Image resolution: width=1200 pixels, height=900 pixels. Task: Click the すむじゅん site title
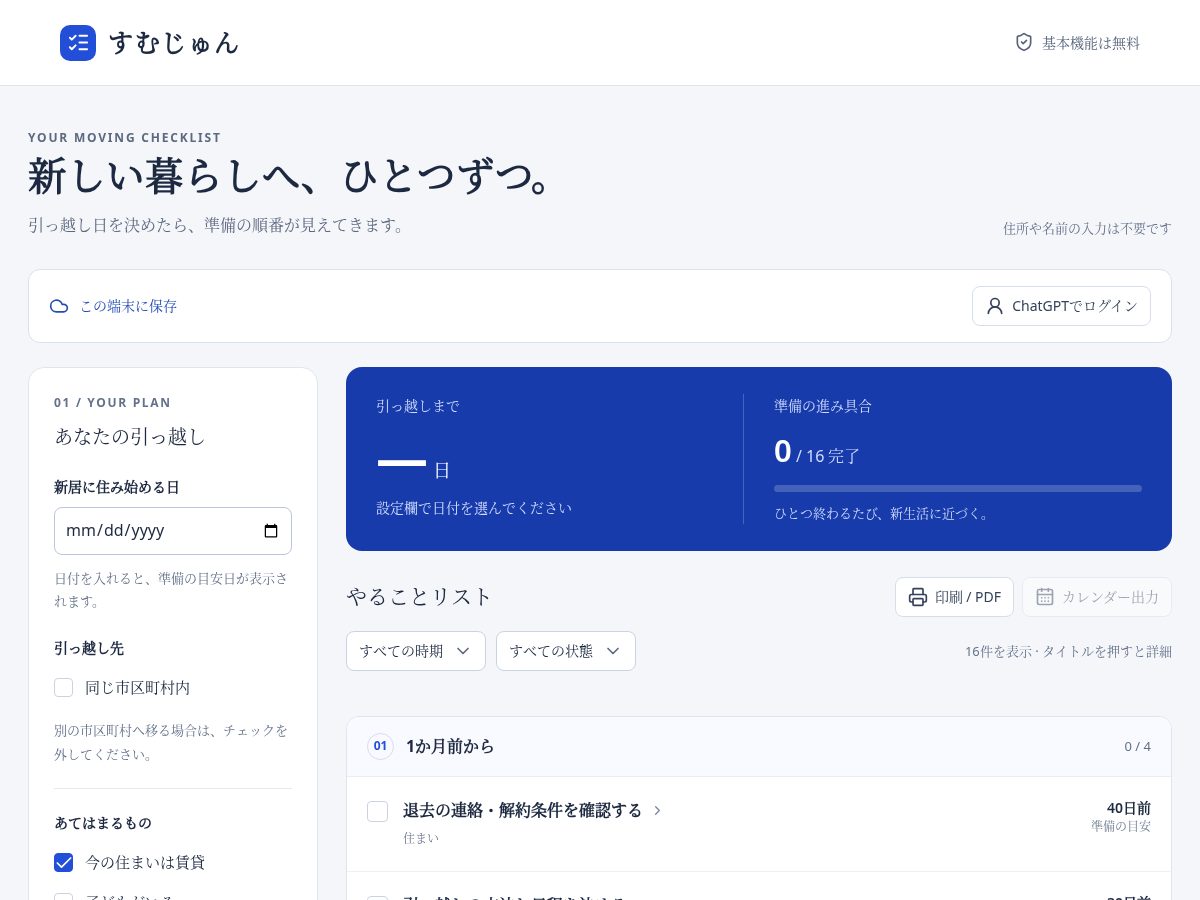(x=174, y=43)
